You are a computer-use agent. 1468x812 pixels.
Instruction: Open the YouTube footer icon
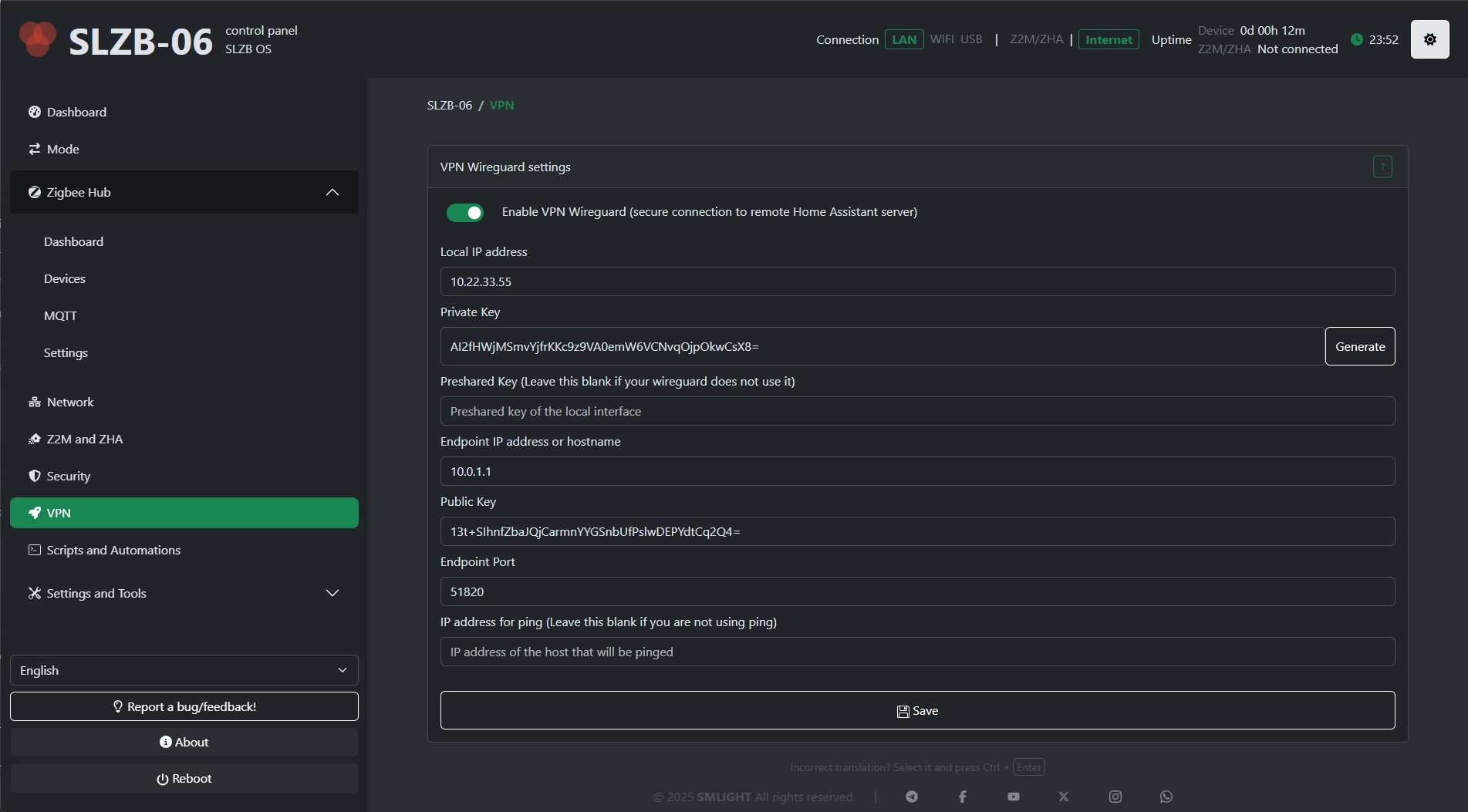pyautogui.click(x=1013, y=797)
